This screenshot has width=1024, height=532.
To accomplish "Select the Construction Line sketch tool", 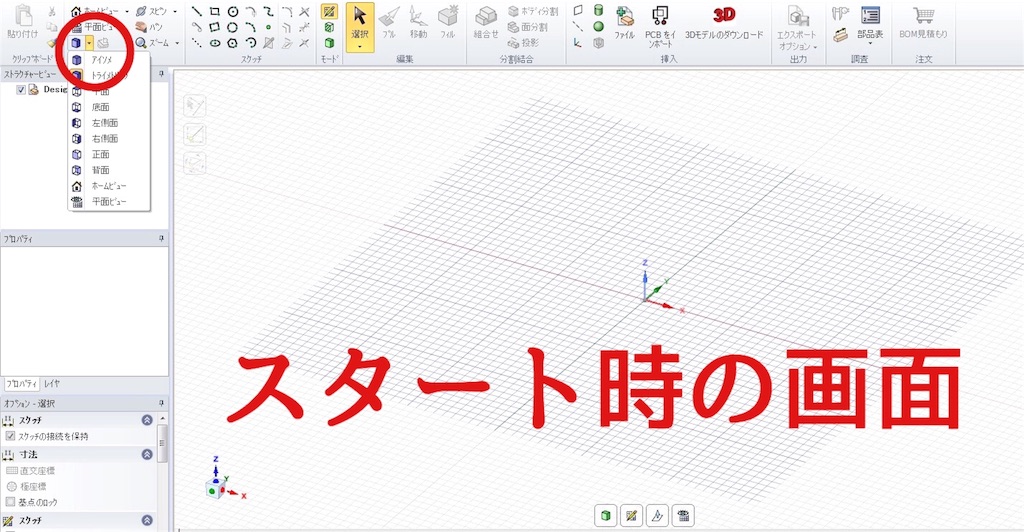I will [x=197, y=43].
